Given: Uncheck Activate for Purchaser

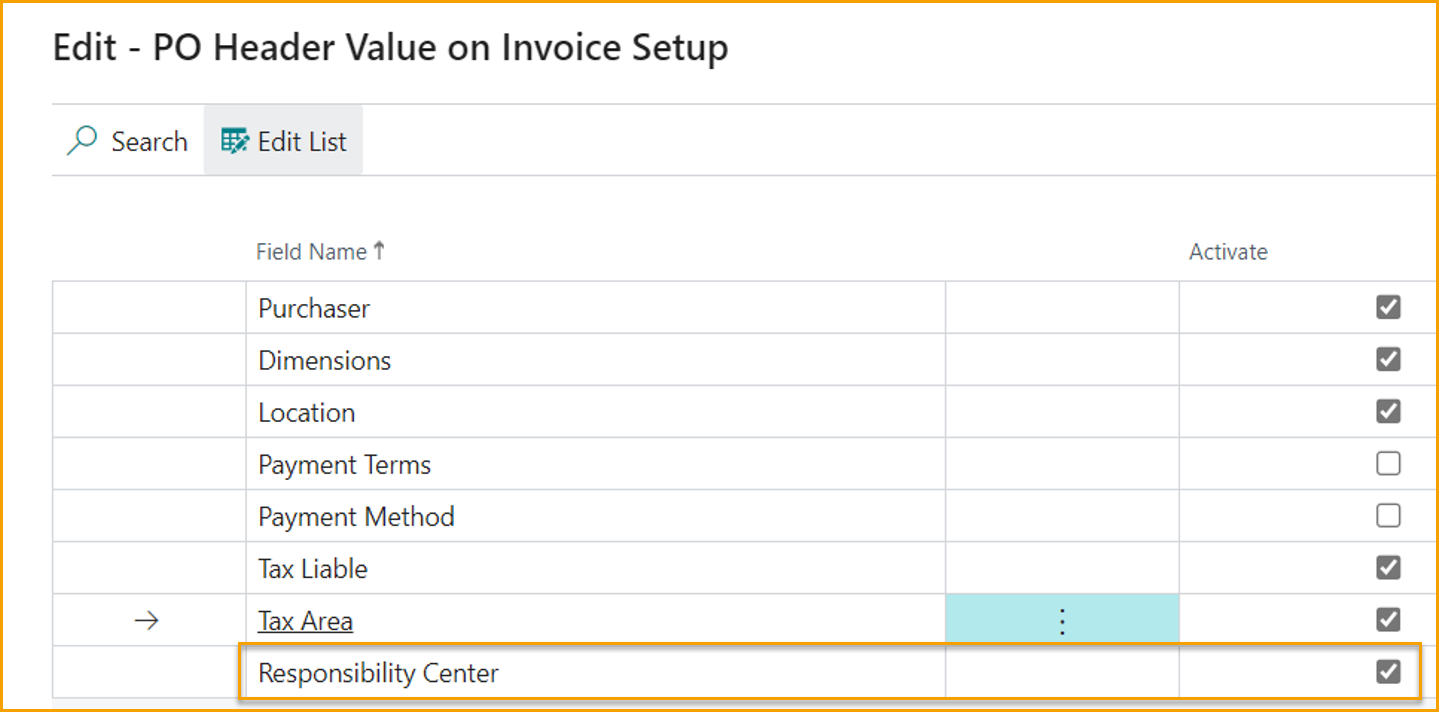Looking at the screenshot, I should click(1388, 307).
